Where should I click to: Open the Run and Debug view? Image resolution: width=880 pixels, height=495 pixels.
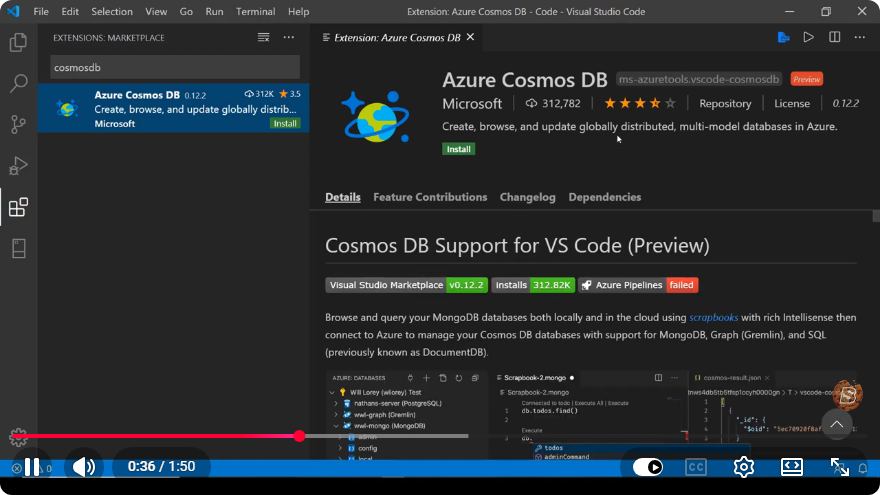coord(18,166)
